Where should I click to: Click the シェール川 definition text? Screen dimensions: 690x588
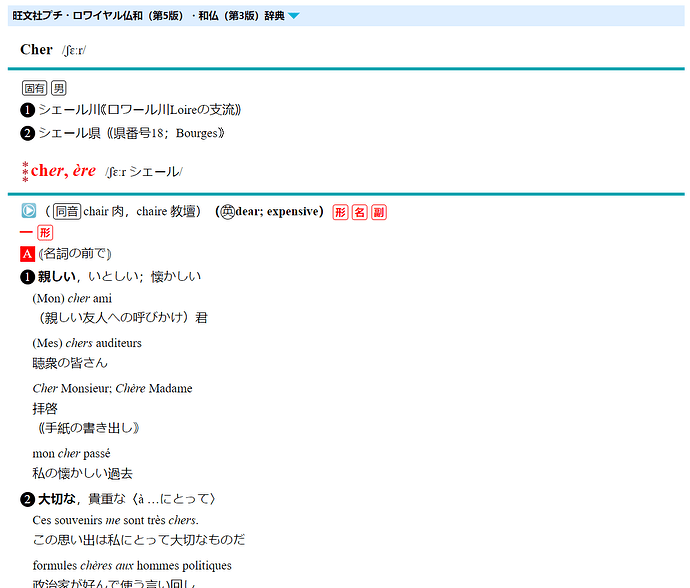pyautogui.click(x=140, y=110)
